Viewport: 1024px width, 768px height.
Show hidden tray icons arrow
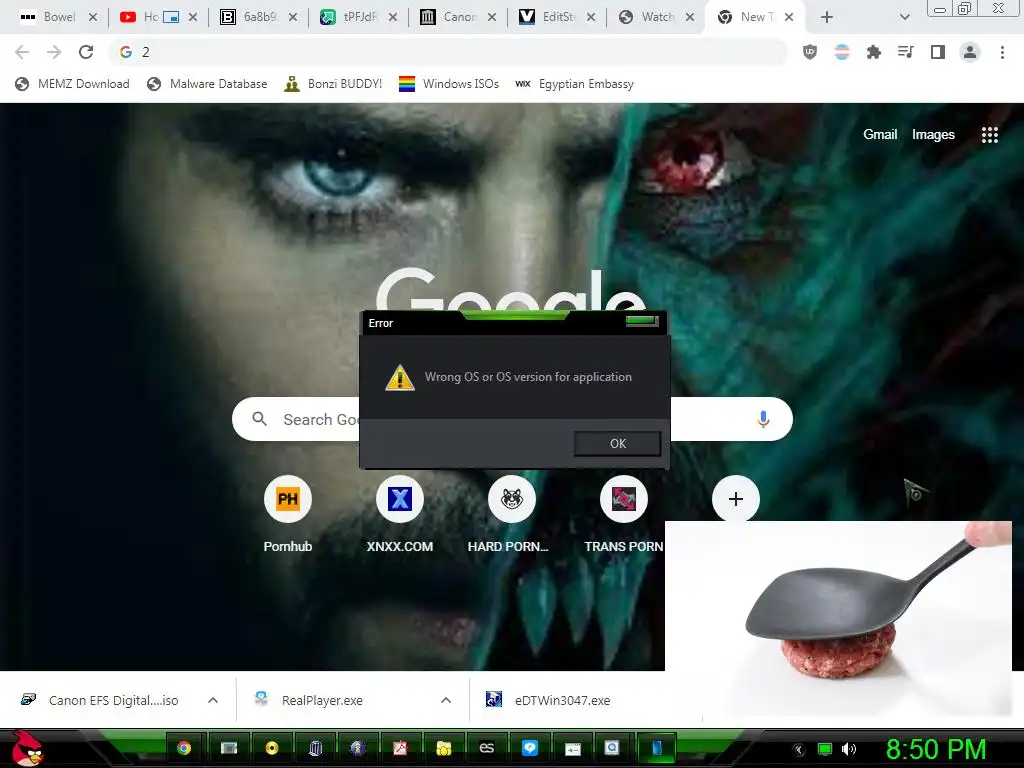coord(798,750)
